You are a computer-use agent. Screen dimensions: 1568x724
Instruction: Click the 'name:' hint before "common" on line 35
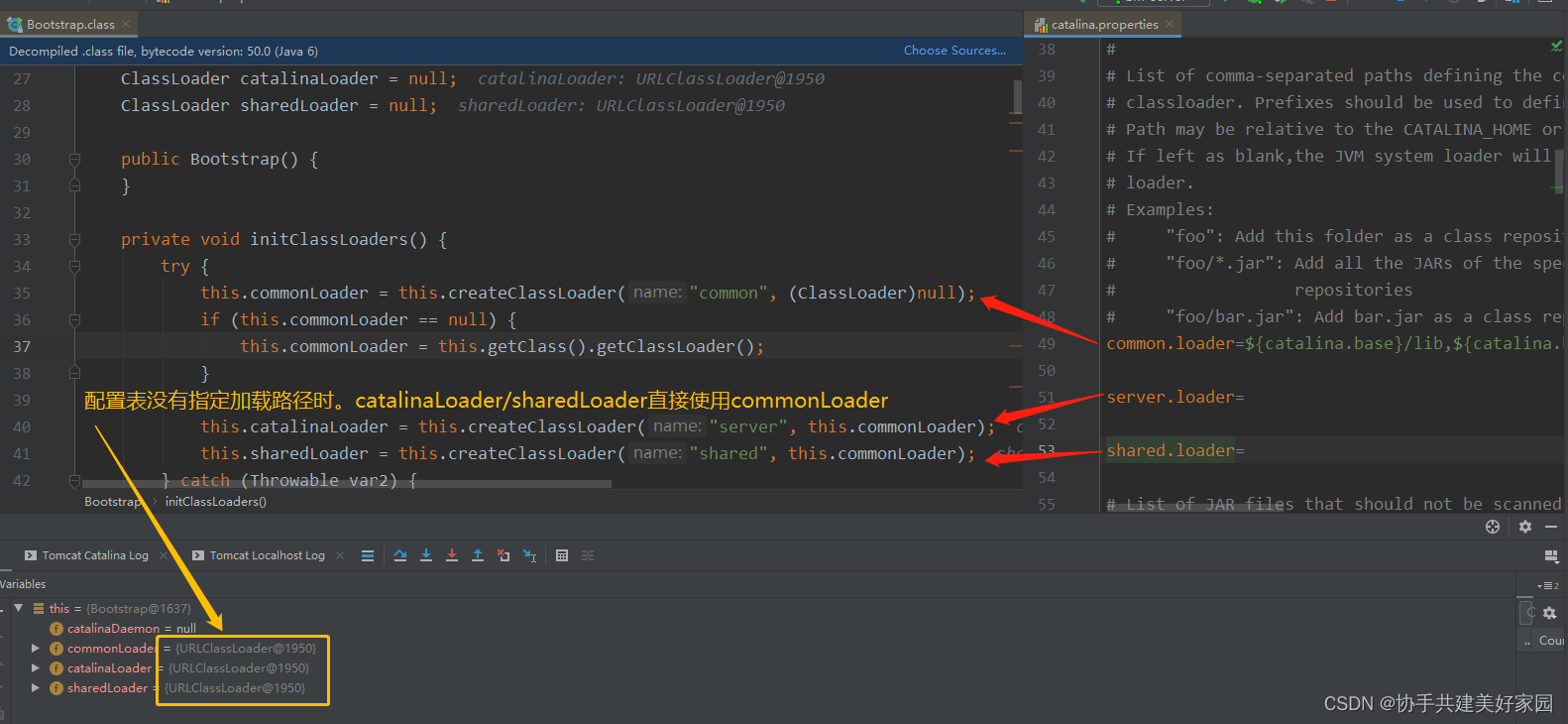pyautogui.click(x=657, y=293)
